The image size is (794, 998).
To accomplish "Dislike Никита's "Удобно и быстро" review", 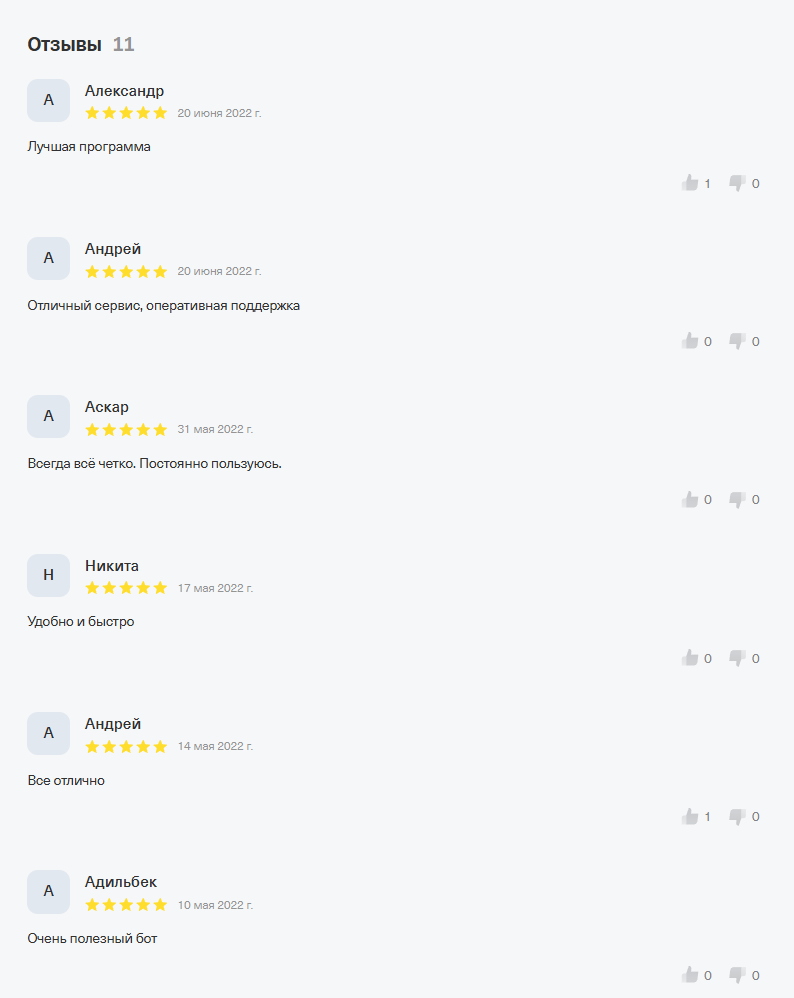I will click(x=737, y=658).
